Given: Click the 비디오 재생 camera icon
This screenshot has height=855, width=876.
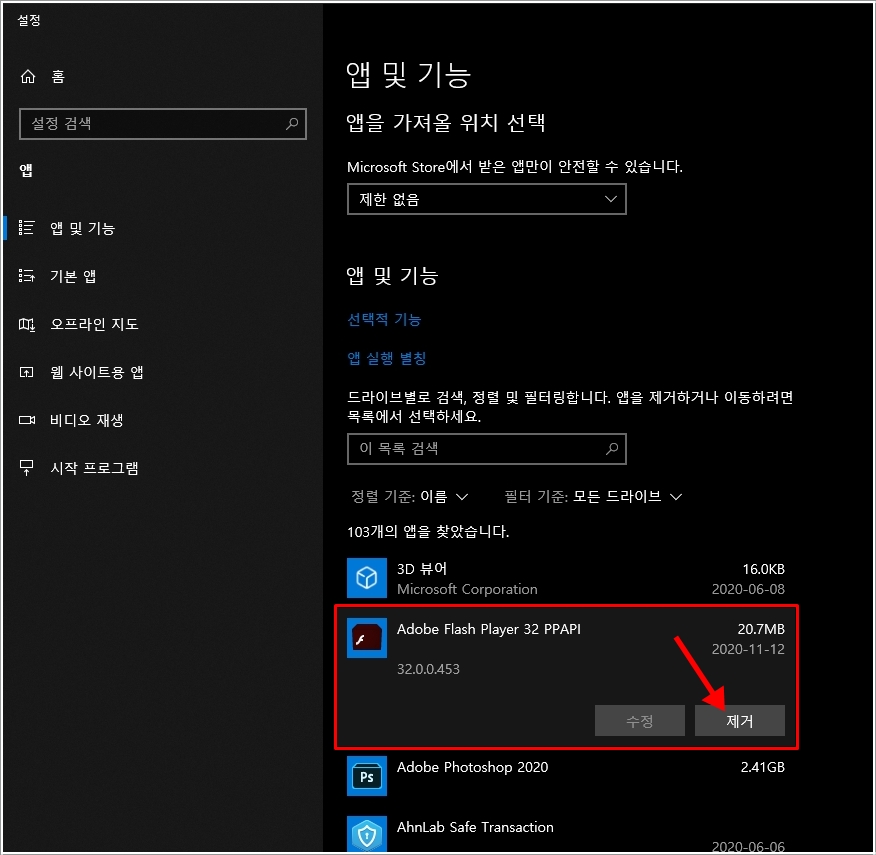Looking at the screenshot, I should point(26,420).
